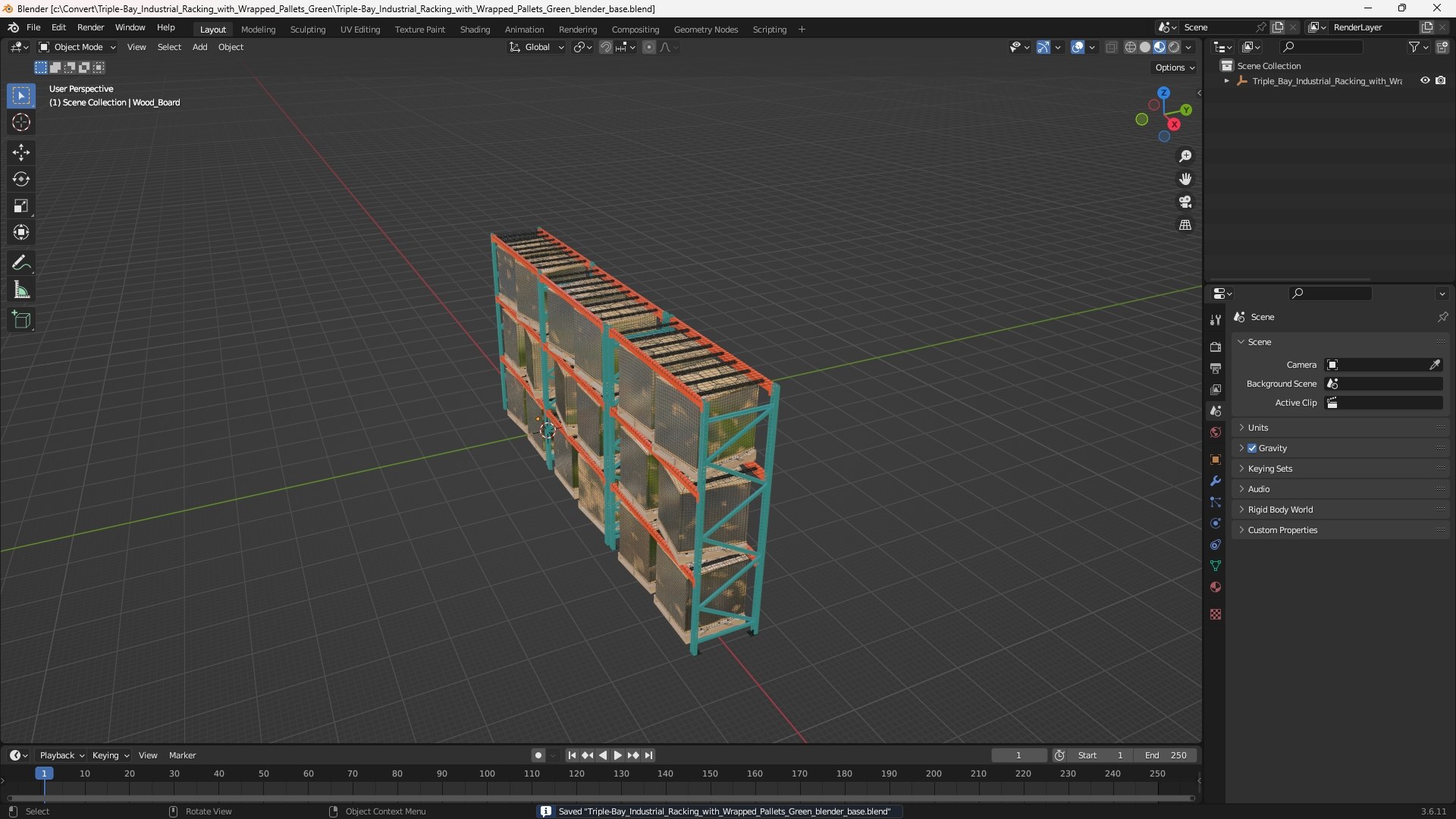Toggle snapping magnet

click(x=605, y=47)
